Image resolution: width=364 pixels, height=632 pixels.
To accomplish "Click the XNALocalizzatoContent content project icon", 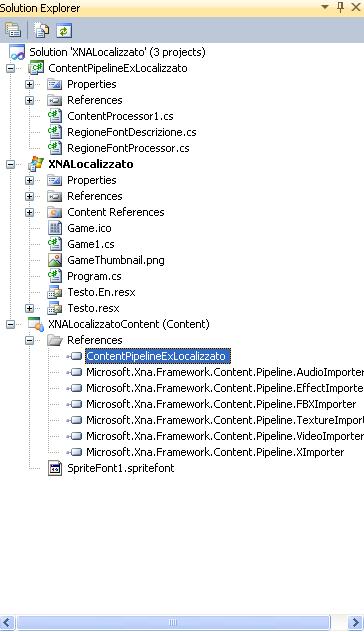I will click(x=36, y=324).
